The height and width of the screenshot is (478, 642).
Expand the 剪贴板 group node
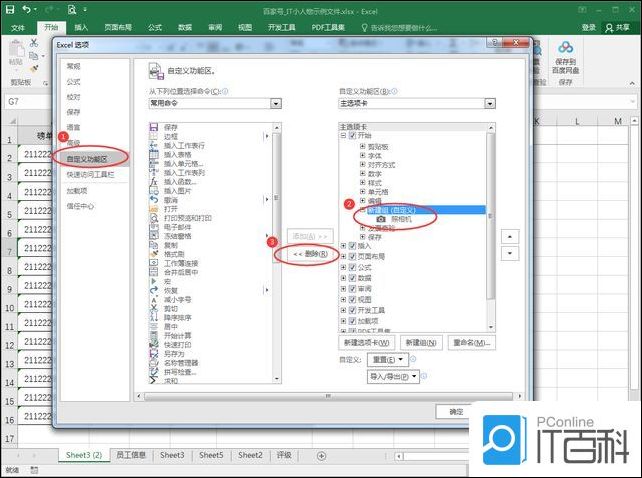tap(362, 146)
